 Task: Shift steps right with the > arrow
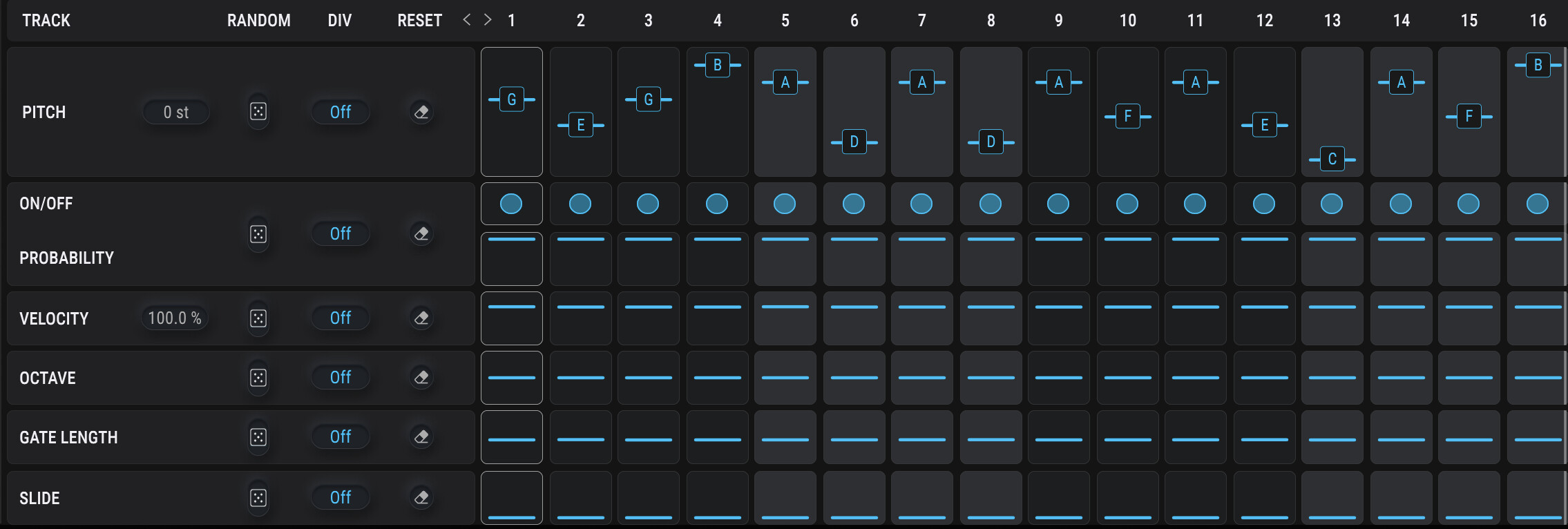pos(488,20)
